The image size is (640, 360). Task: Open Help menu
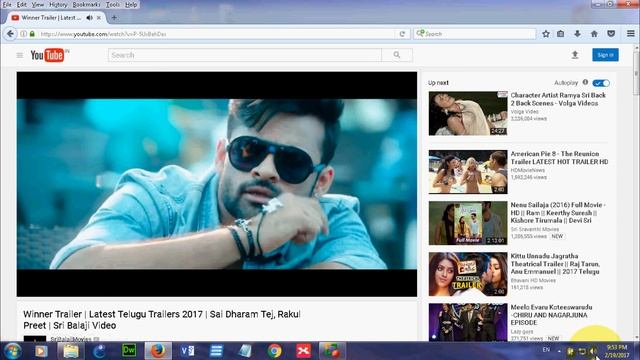click(131, 4)
